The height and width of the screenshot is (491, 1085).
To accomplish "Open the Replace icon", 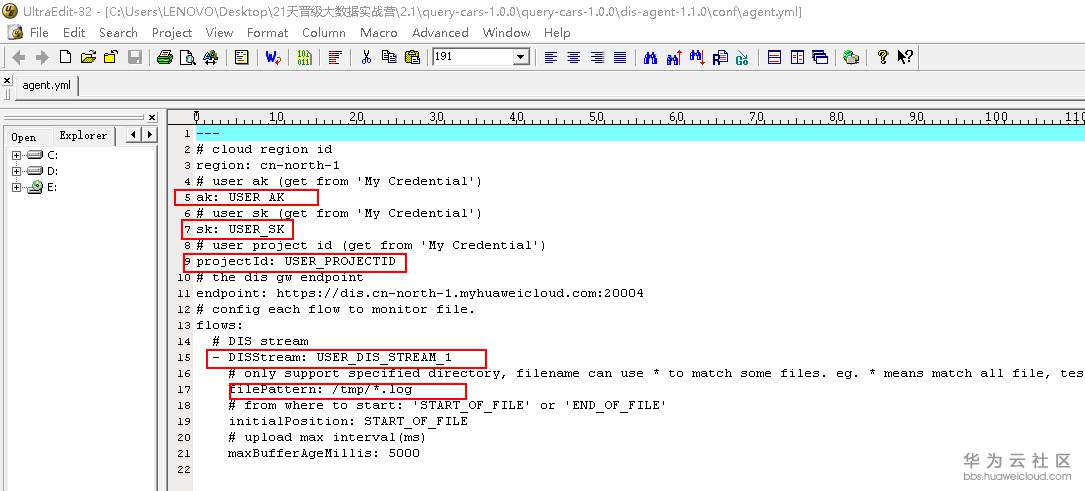I will pyautogui.click(x=720, y=57).
